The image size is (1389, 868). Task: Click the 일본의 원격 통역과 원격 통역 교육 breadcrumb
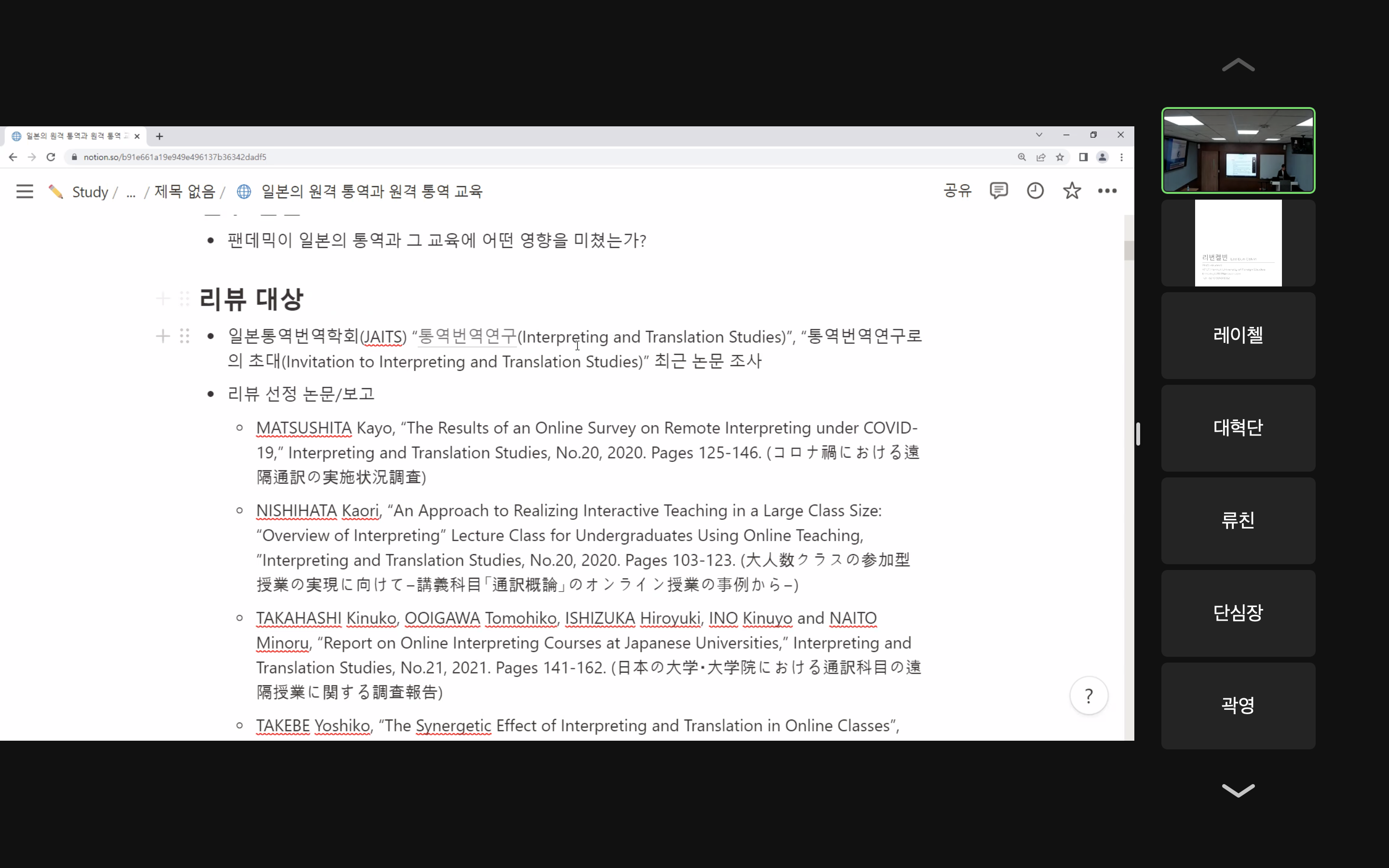(371, 191)
